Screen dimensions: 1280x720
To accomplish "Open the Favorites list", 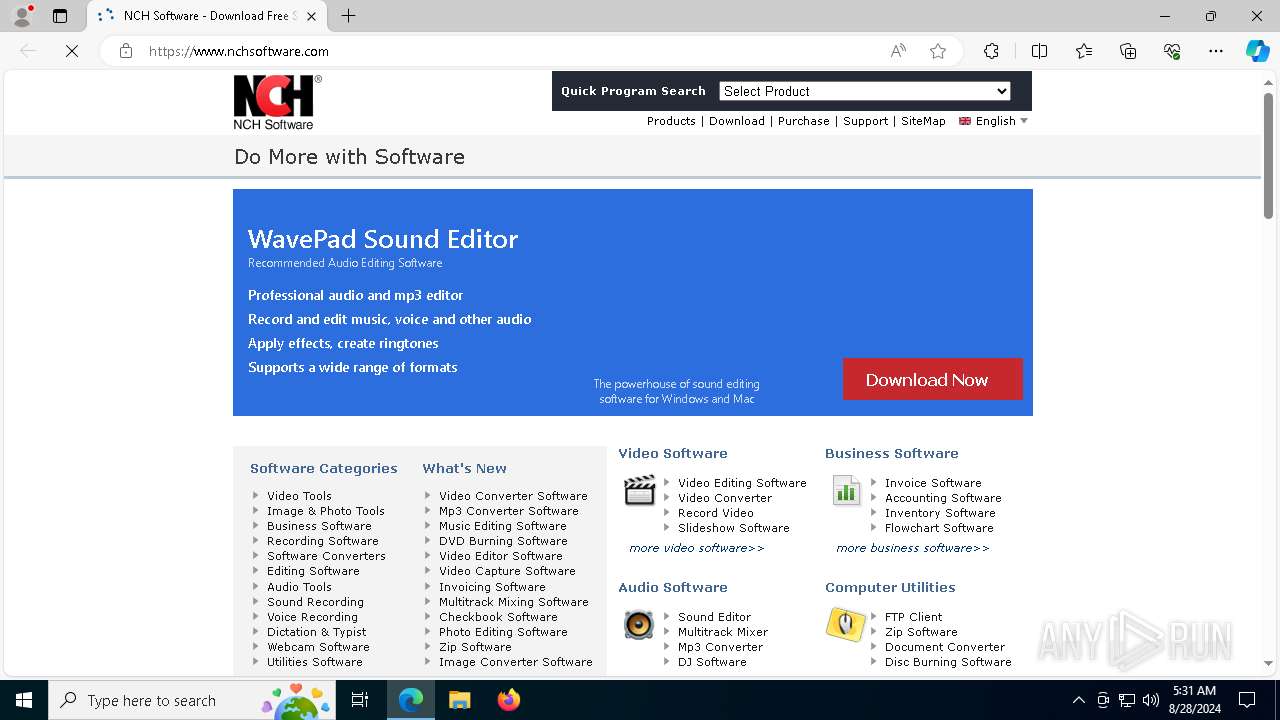I will pos(1084,51).
